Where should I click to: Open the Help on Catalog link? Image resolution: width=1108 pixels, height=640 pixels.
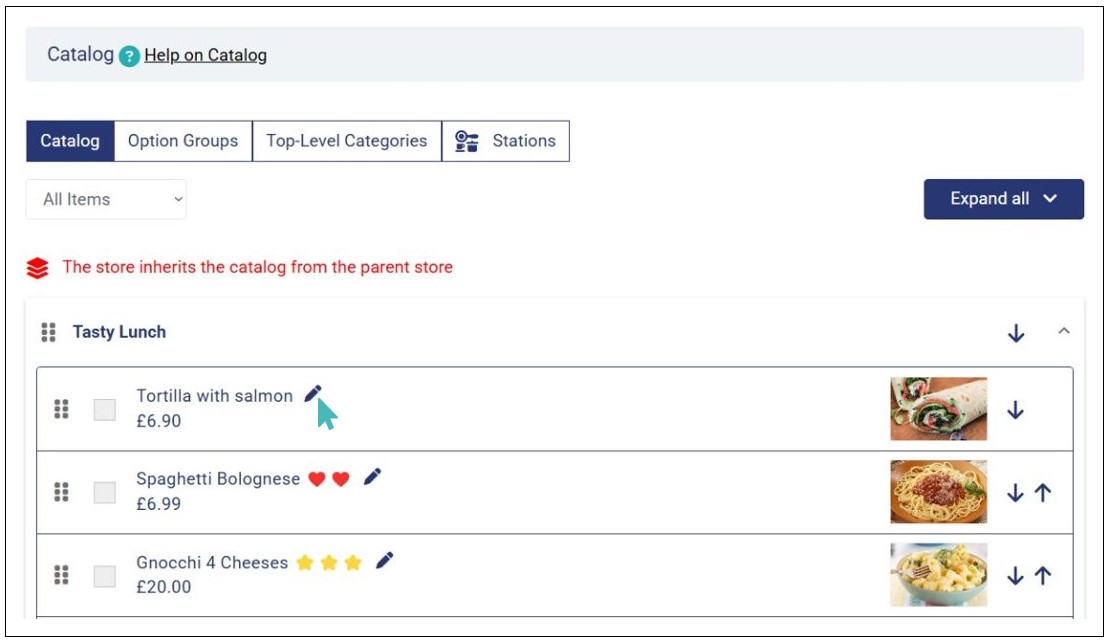point(206,55)
